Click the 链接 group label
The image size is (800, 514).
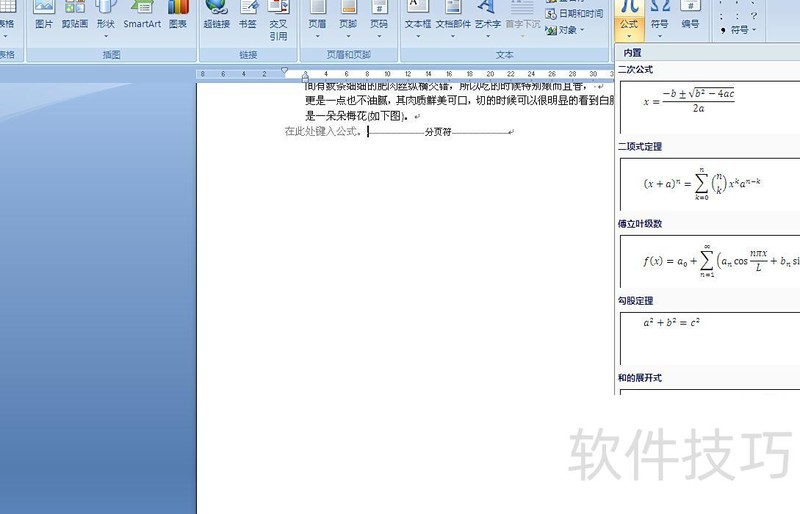click(248, 55)
